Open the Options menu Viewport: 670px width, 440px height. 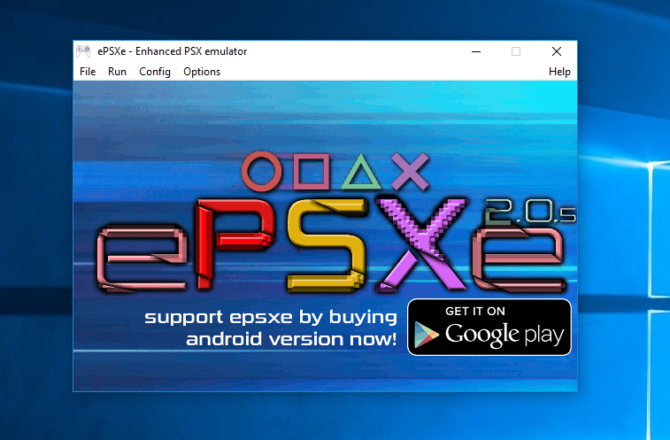click(202, 72)
